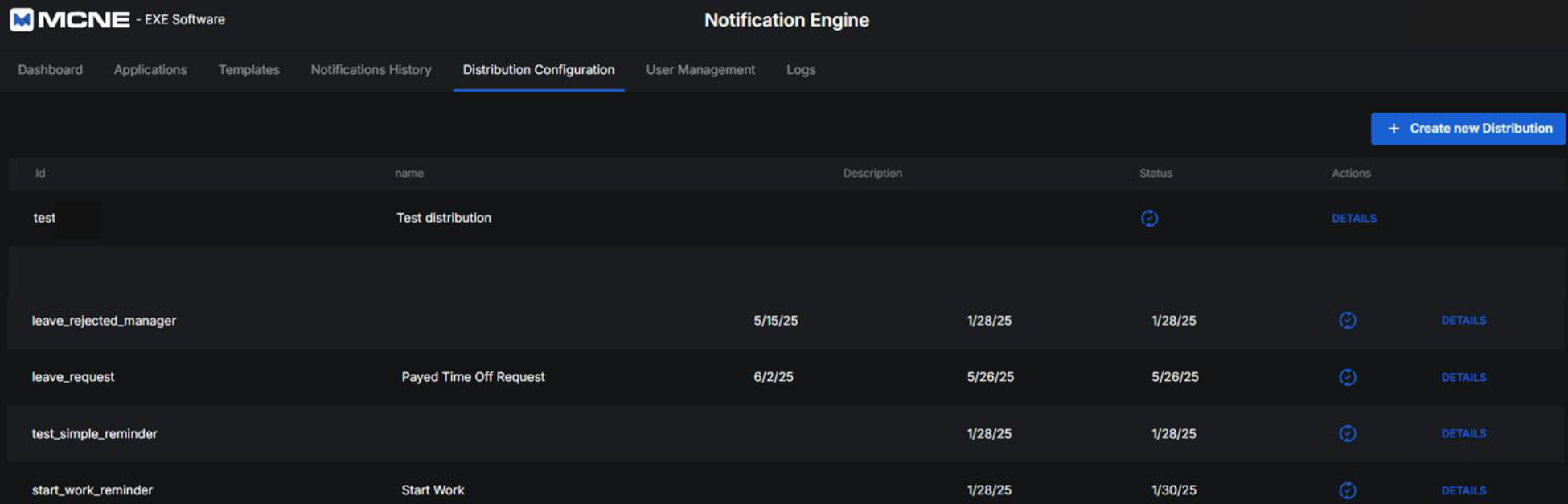Open the Dashboard tab

[x=50, y=70]
